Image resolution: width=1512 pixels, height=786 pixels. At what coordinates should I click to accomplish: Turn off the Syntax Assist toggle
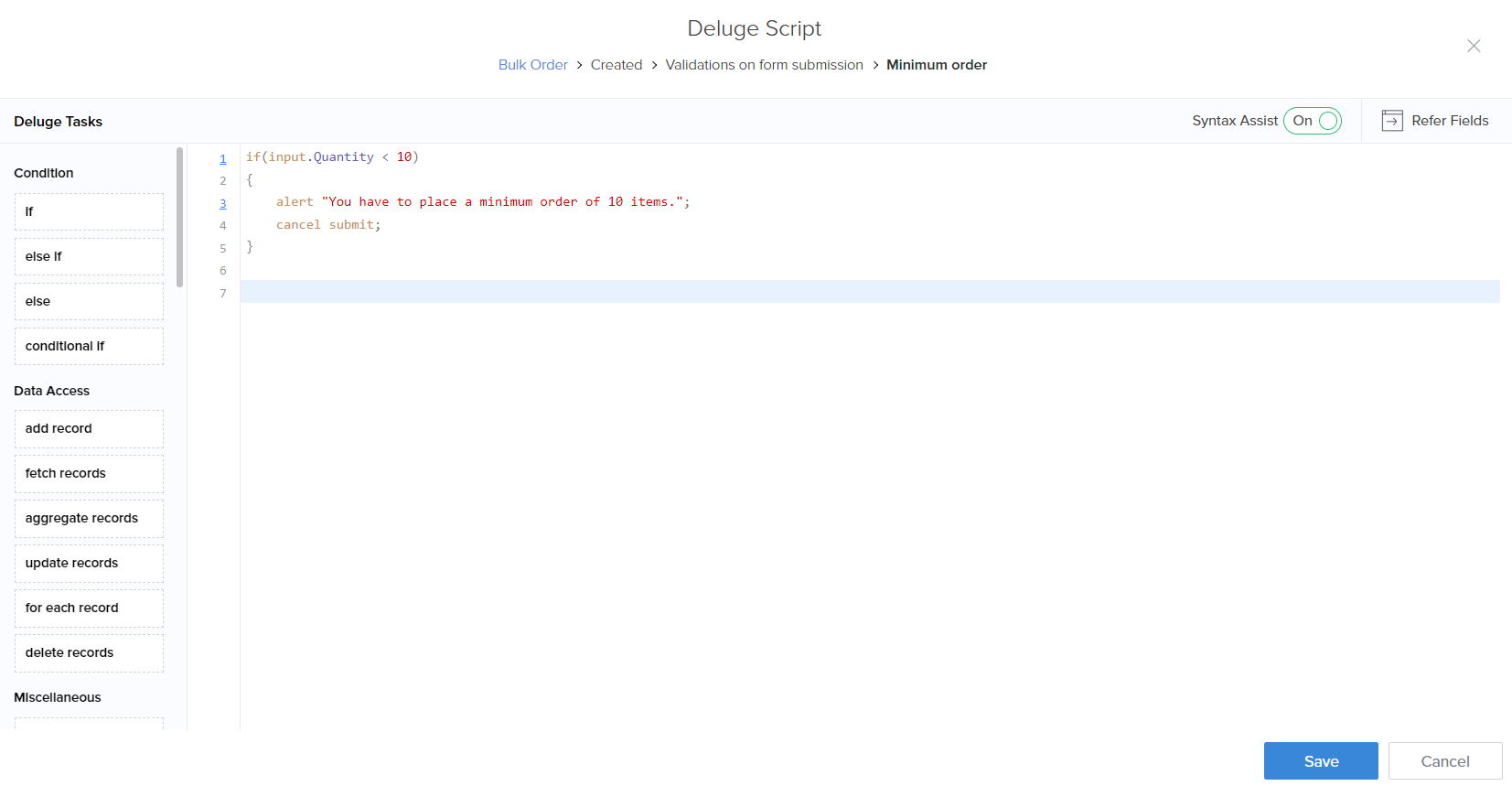point(1313,121)
